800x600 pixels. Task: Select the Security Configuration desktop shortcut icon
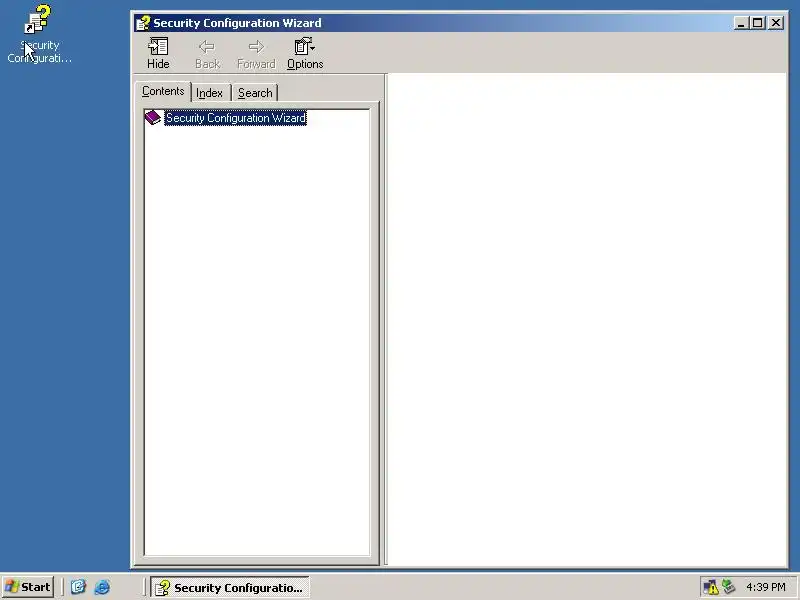pyautogui.click(x=38, y=34)
